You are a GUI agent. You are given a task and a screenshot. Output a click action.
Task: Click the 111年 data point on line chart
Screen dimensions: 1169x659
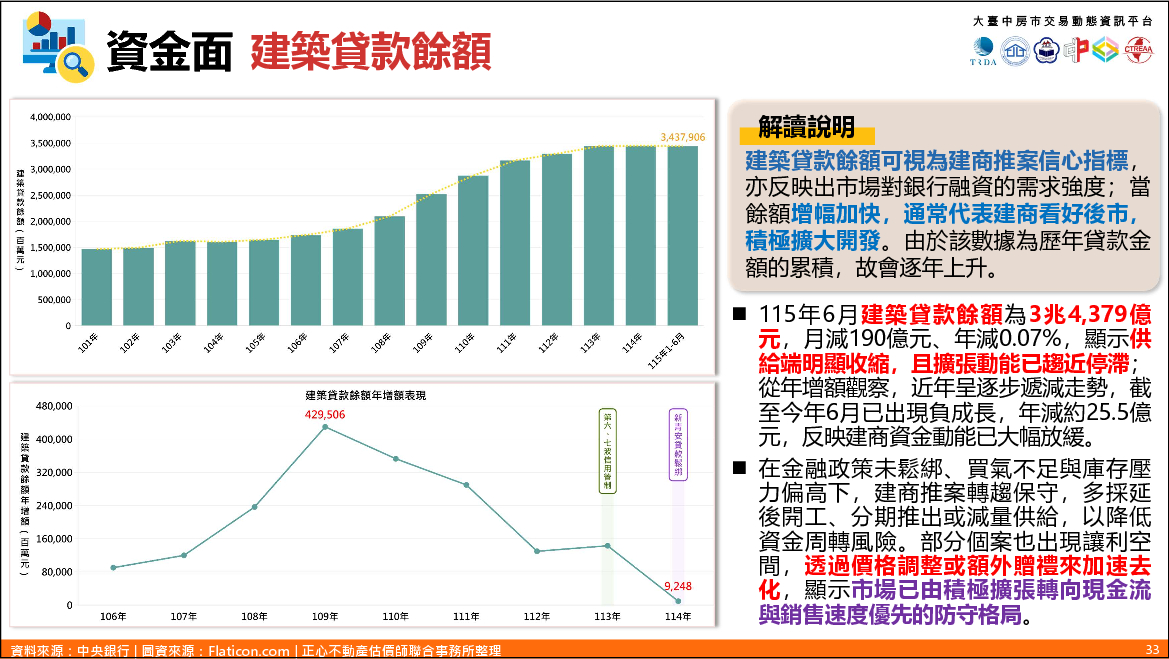467,485
